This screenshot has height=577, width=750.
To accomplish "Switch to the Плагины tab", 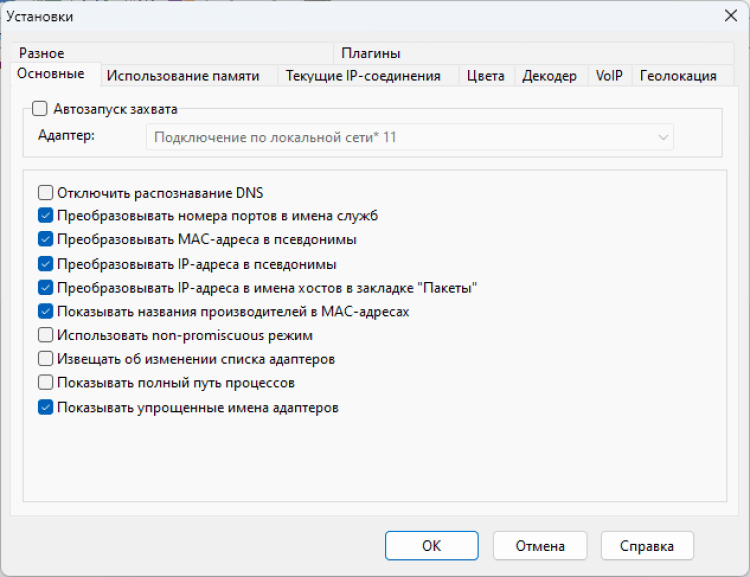I will (370, 54).
